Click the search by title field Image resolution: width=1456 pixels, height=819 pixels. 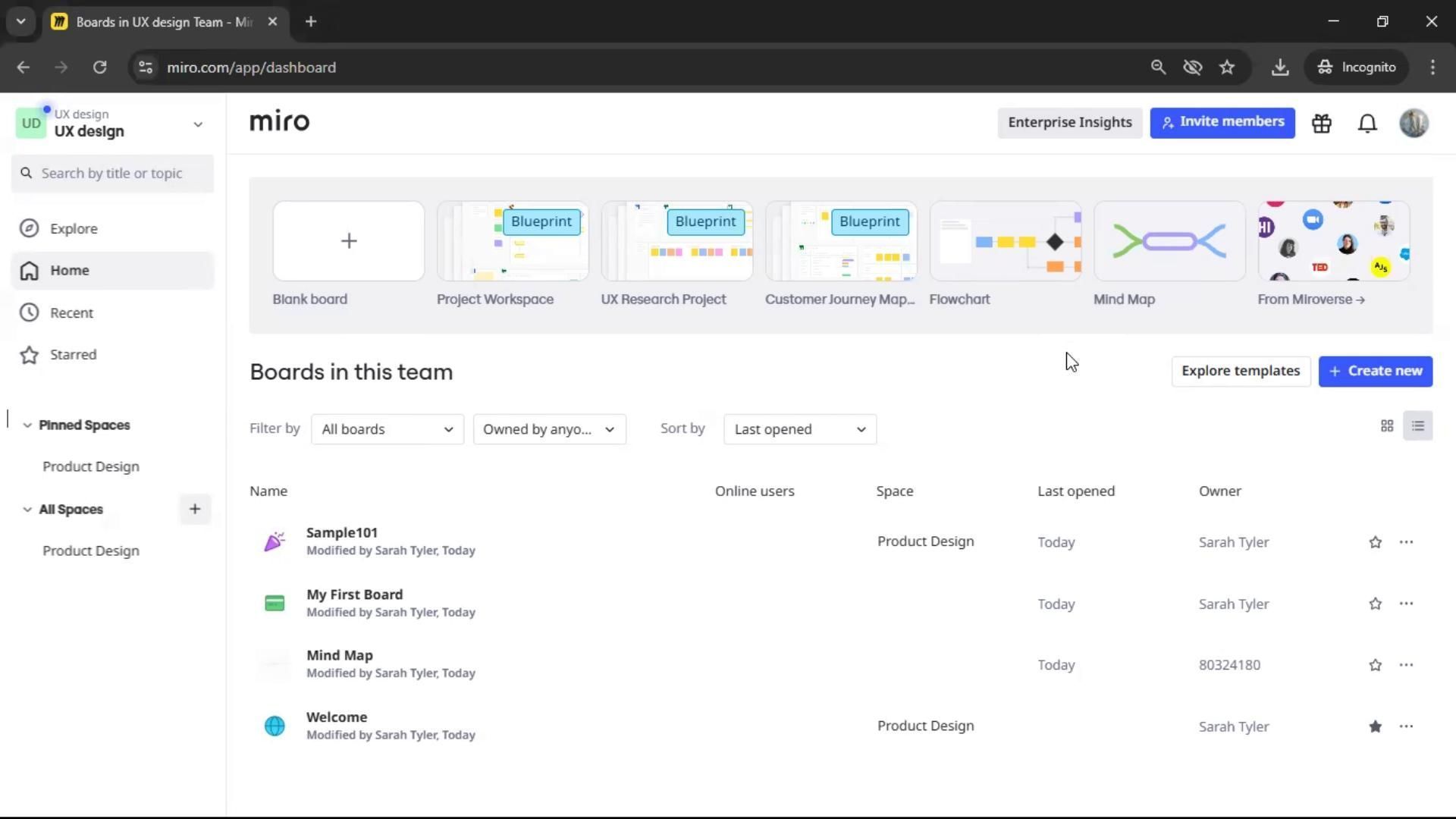coord(112,174)
